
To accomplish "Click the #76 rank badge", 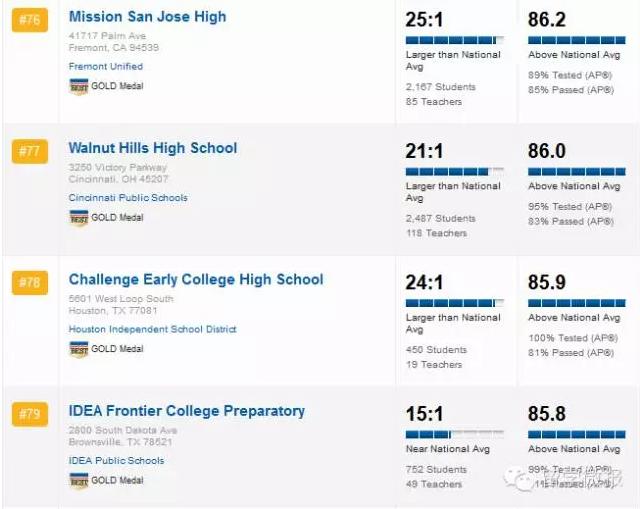I will pyautogui.click(x=29, y=20).
